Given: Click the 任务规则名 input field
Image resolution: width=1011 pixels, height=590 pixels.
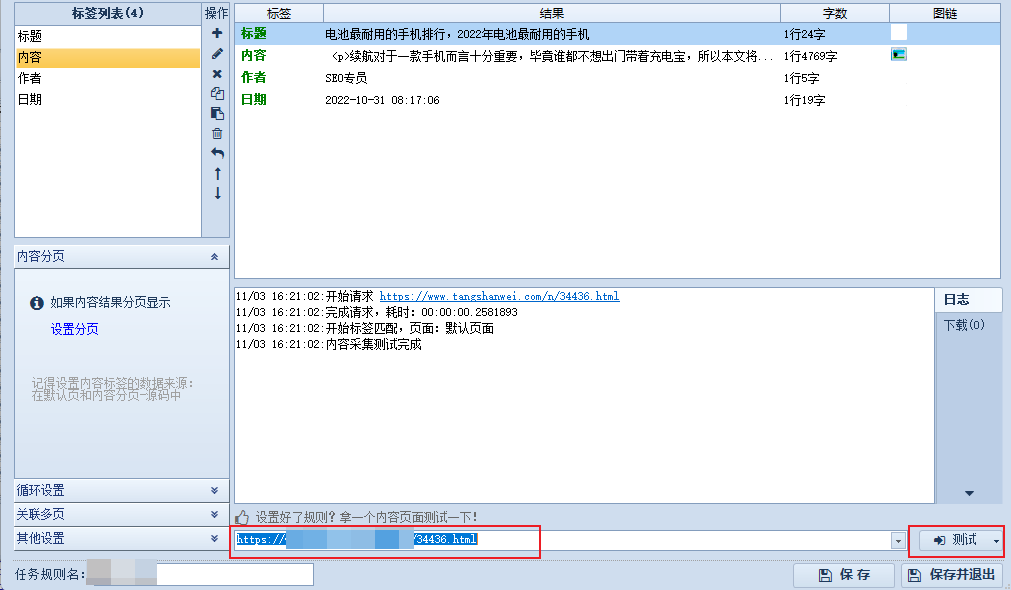Looking at the screenshot, I should click(234, 574).
